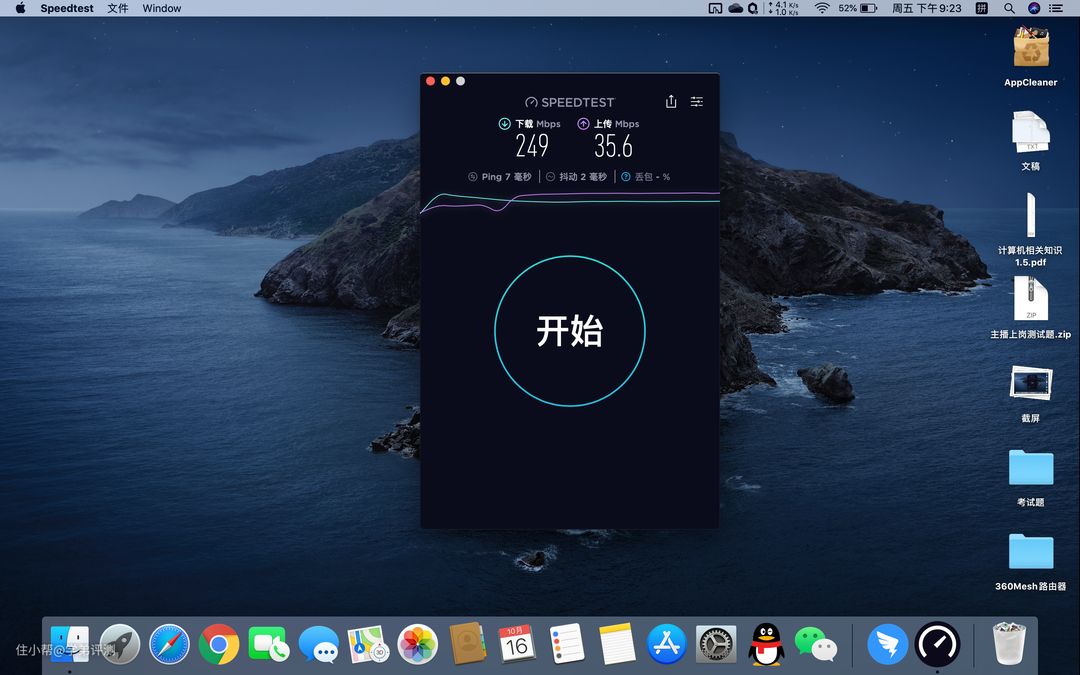Click the Speedtest share icon

tap(671, 101)
